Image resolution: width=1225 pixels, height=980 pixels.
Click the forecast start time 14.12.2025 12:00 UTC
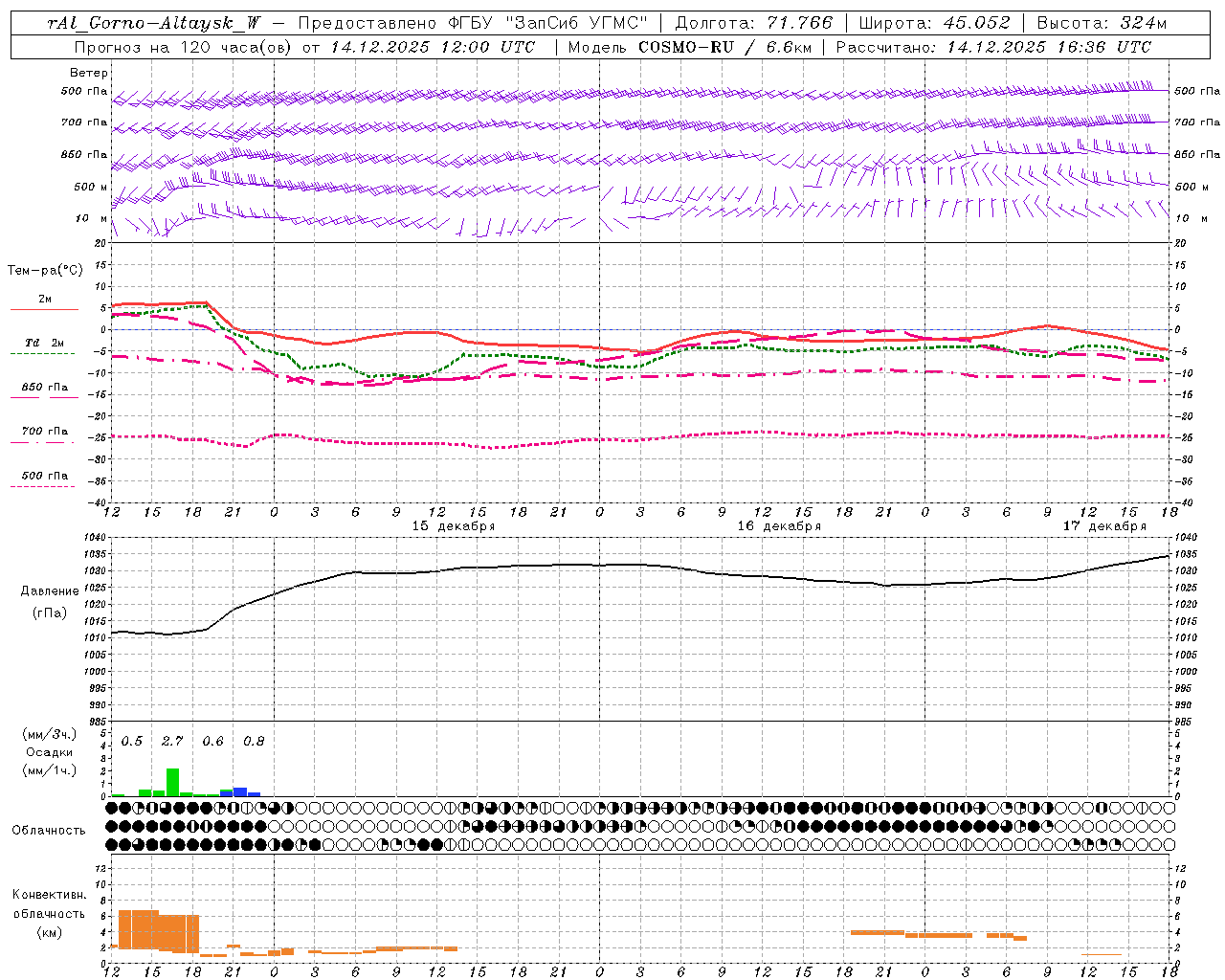(434, 47)
